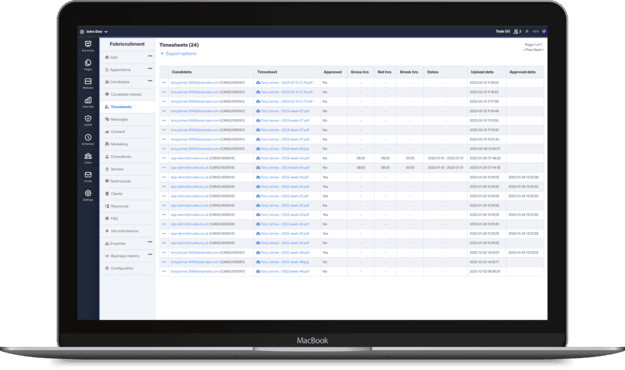This screenshot has width=625, height=370.
Task: Go to the Next page link
Action: (538, 50)
